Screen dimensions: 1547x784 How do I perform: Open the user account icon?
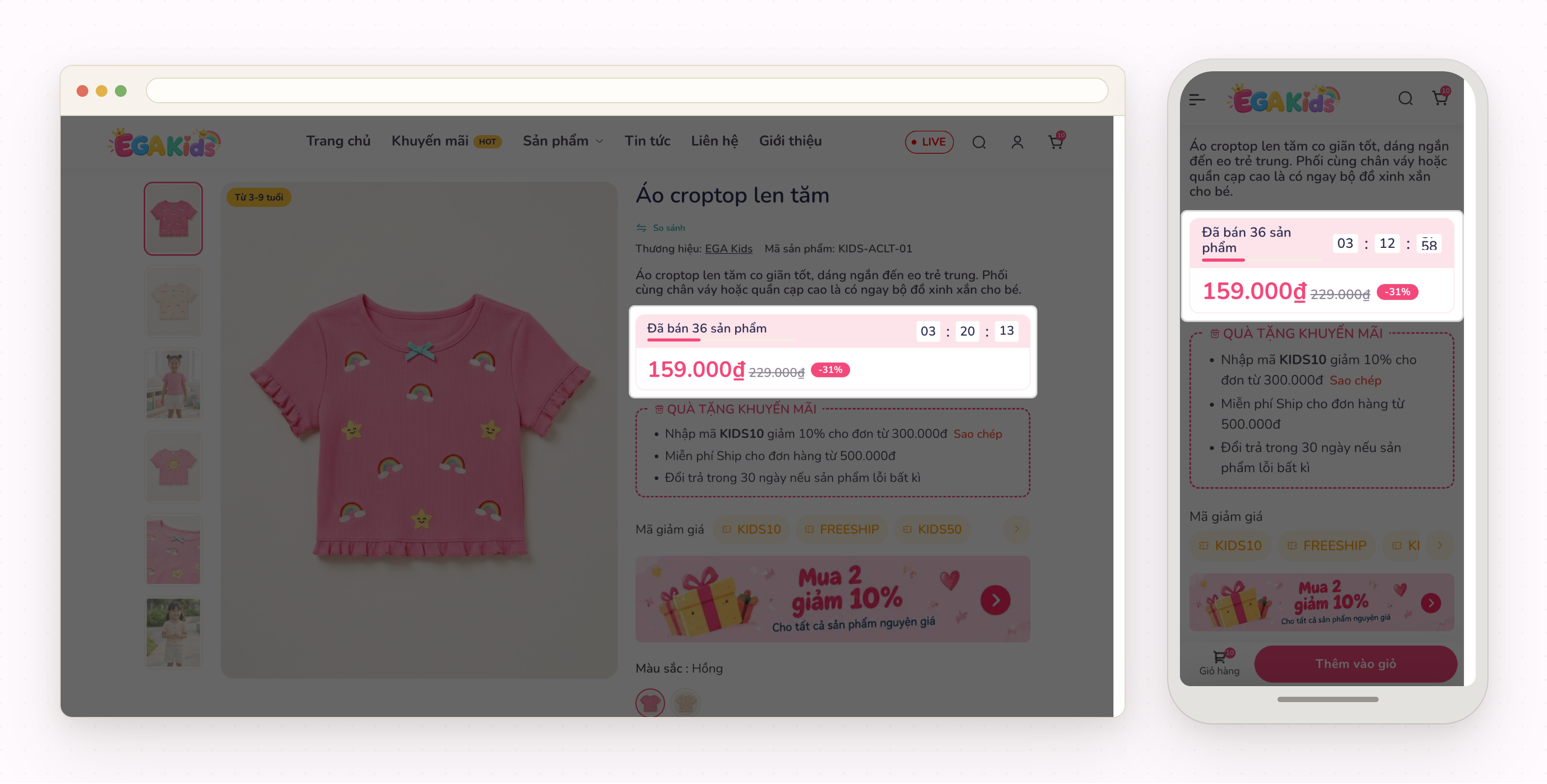pyautogui.click(x=1017, y=142)
